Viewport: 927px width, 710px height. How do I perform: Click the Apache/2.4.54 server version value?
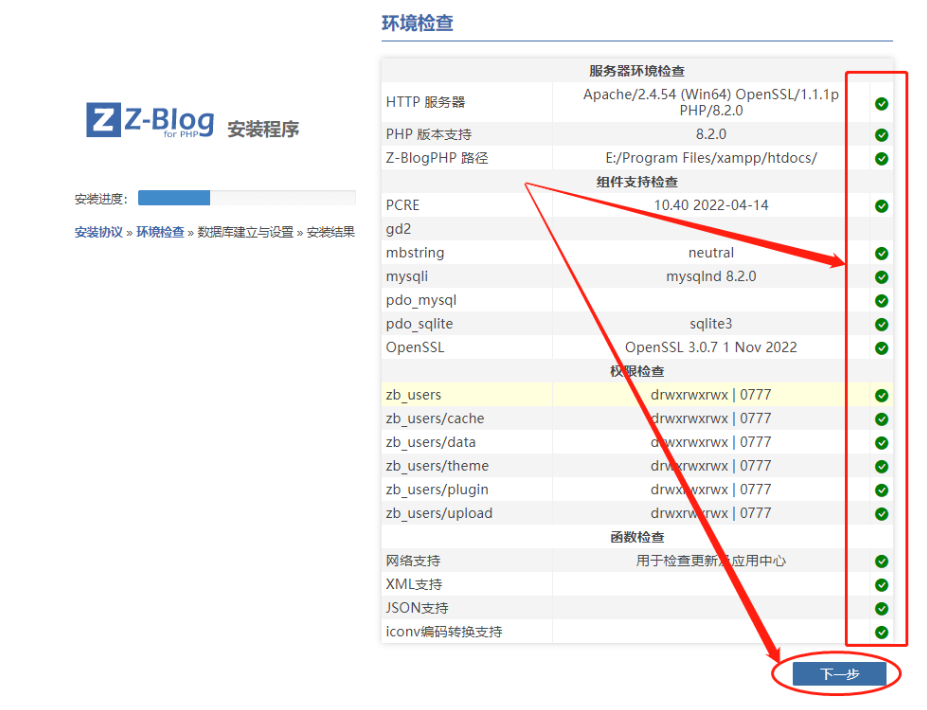pos(711,102)
